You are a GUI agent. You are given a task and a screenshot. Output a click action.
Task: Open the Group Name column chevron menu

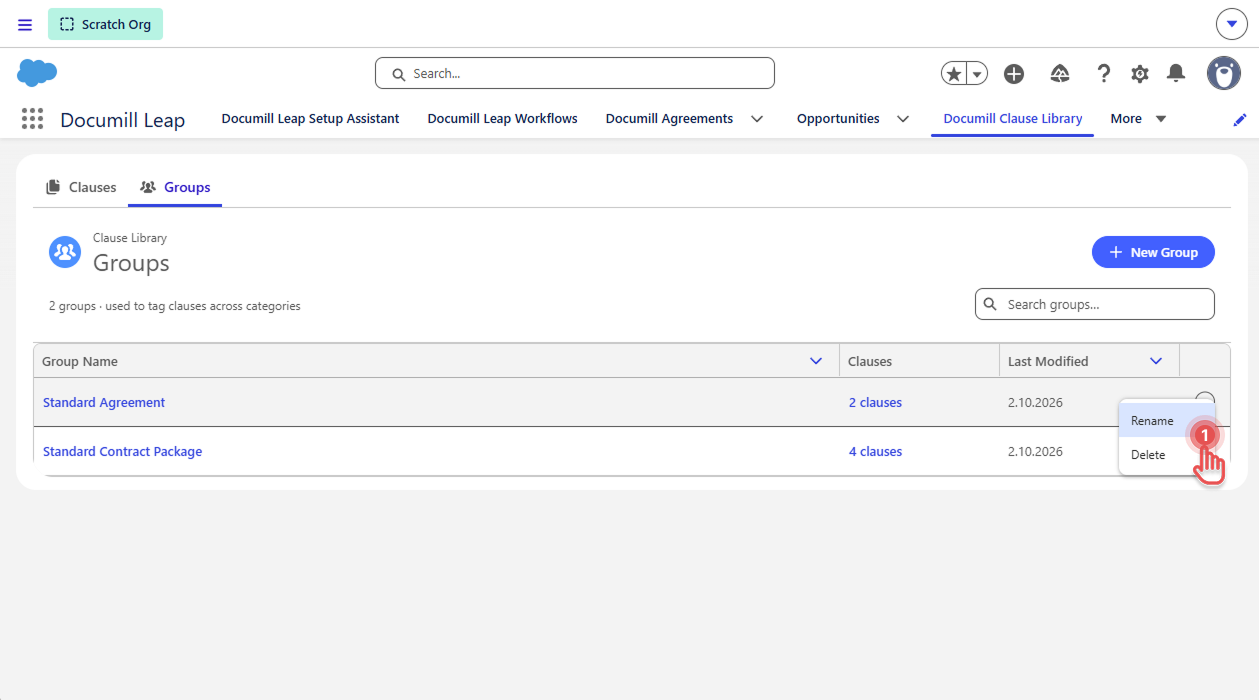coord(816,361)
